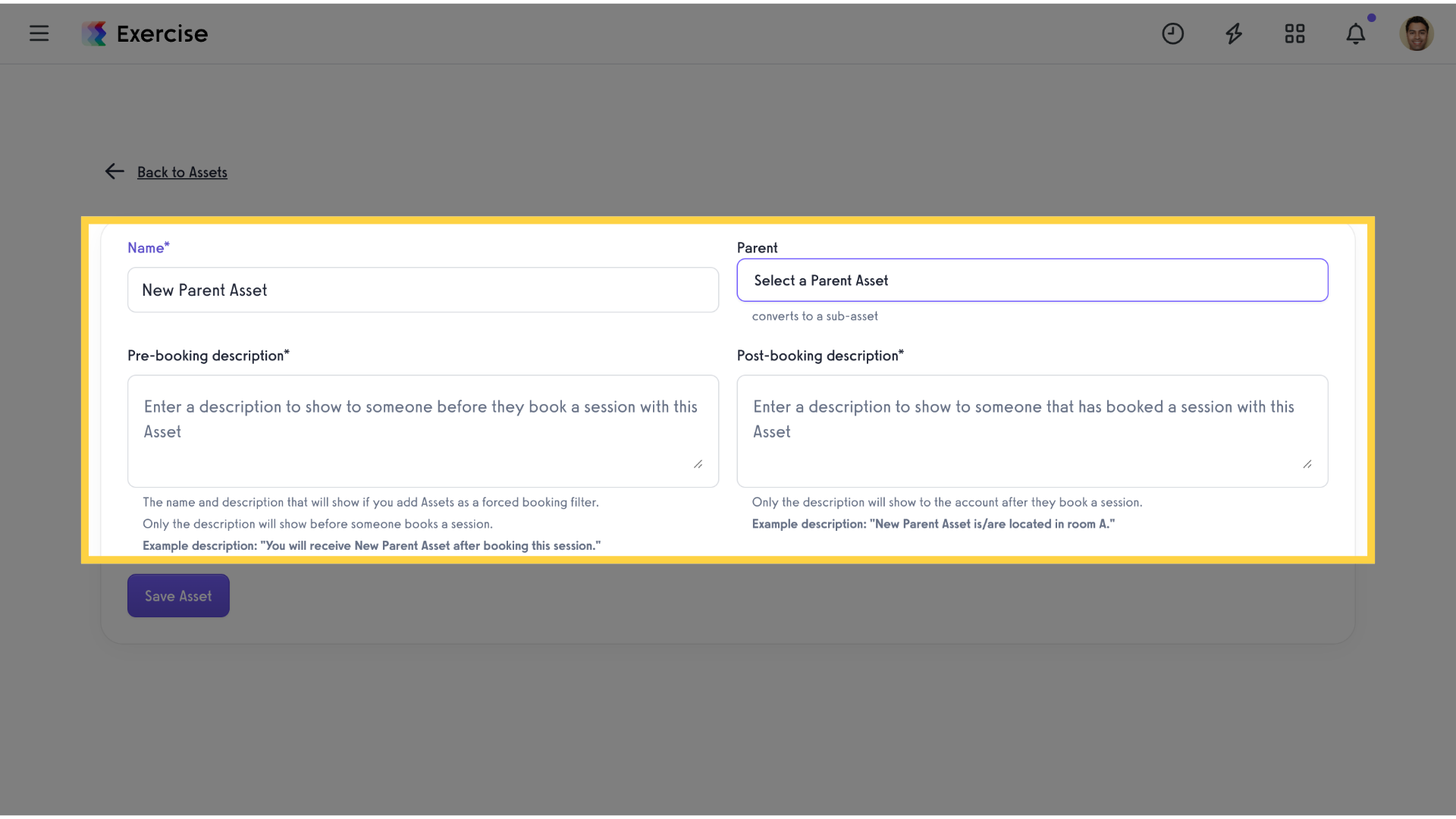
Task: Click the Parent field label
Action: tap(757, 248)
